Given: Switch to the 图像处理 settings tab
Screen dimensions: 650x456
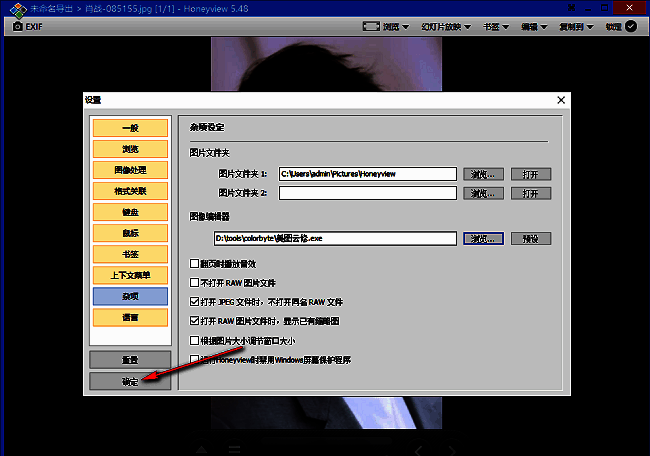Looking at the screenshot, I should tap(130, 169).
